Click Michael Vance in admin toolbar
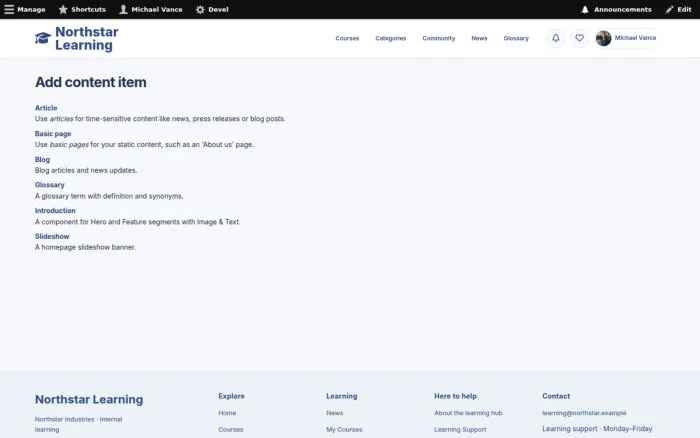 157,9
